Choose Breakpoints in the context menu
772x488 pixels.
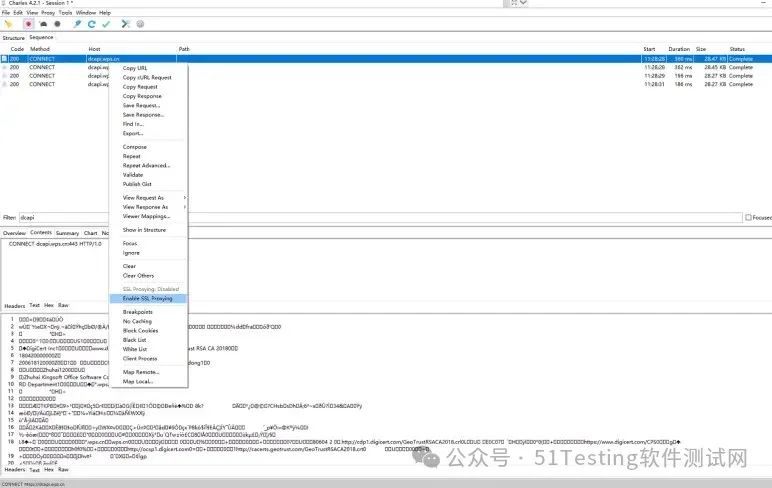tap(138, 312)
